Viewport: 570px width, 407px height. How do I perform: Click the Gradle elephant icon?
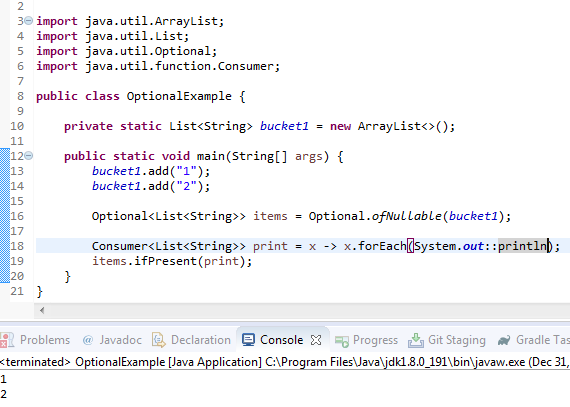504,340
